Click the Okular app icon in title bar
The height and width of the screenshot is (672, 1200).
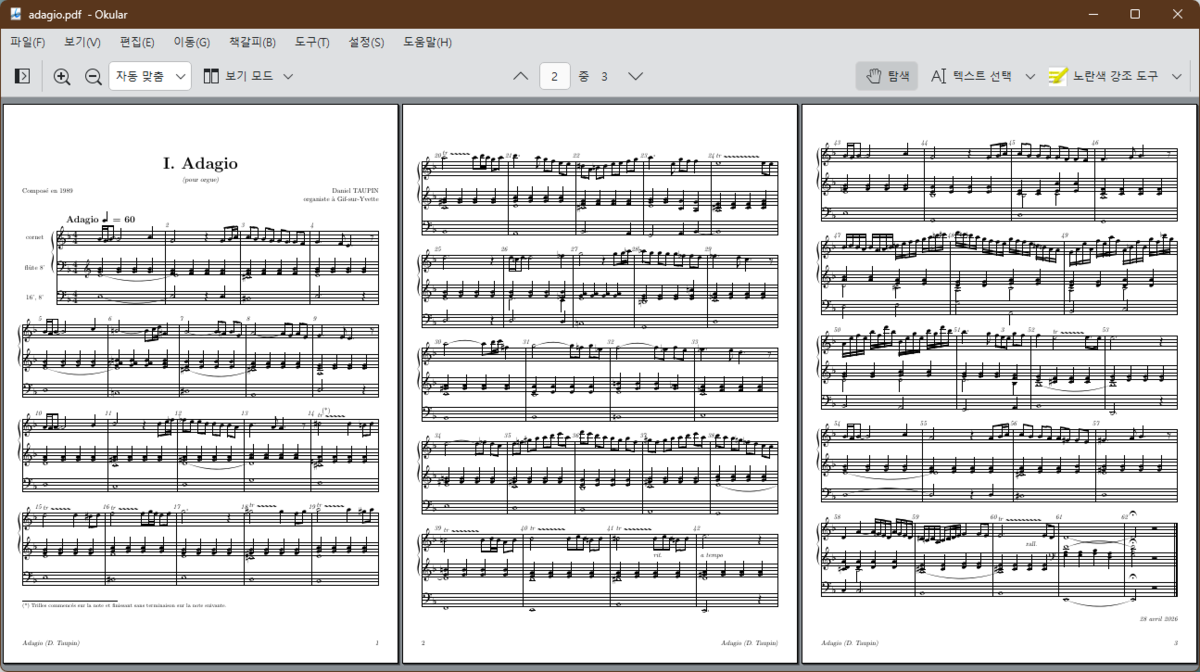coord(16,14)
